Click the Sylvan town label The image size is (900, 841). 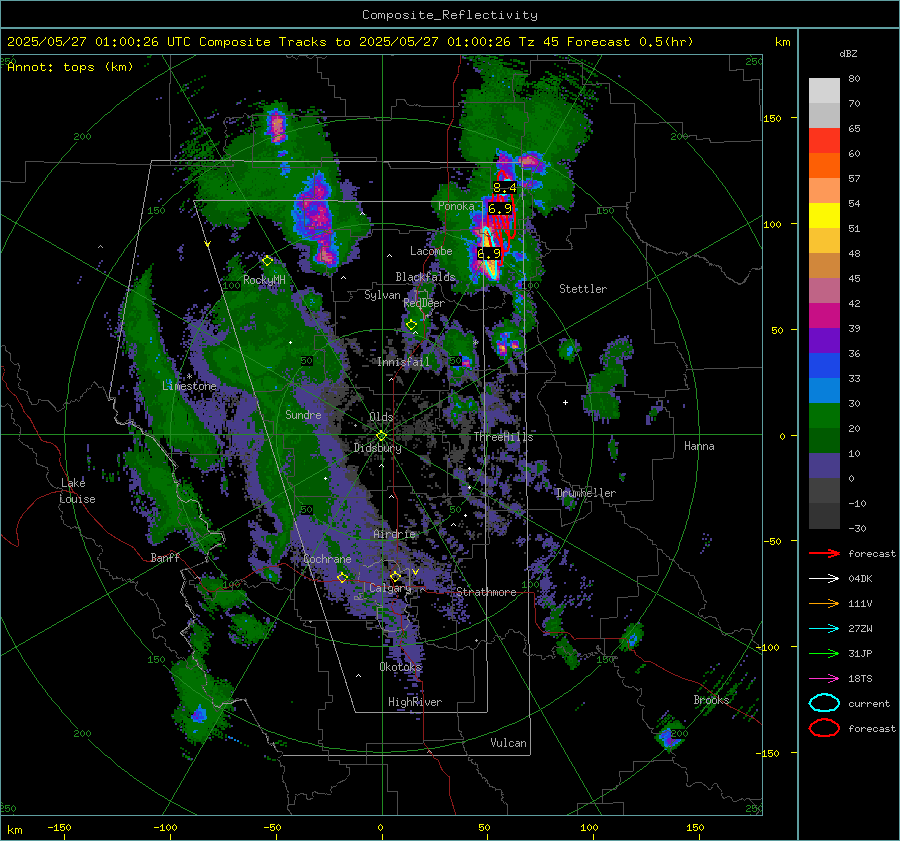(x=382, y=295)
